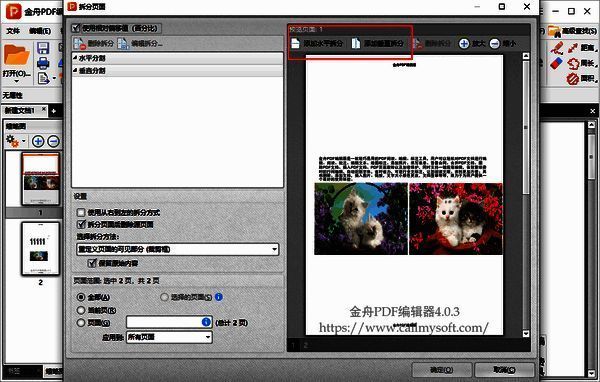
Task: Click preview vertical scrollbar thumb
Action: pos(526,127)
